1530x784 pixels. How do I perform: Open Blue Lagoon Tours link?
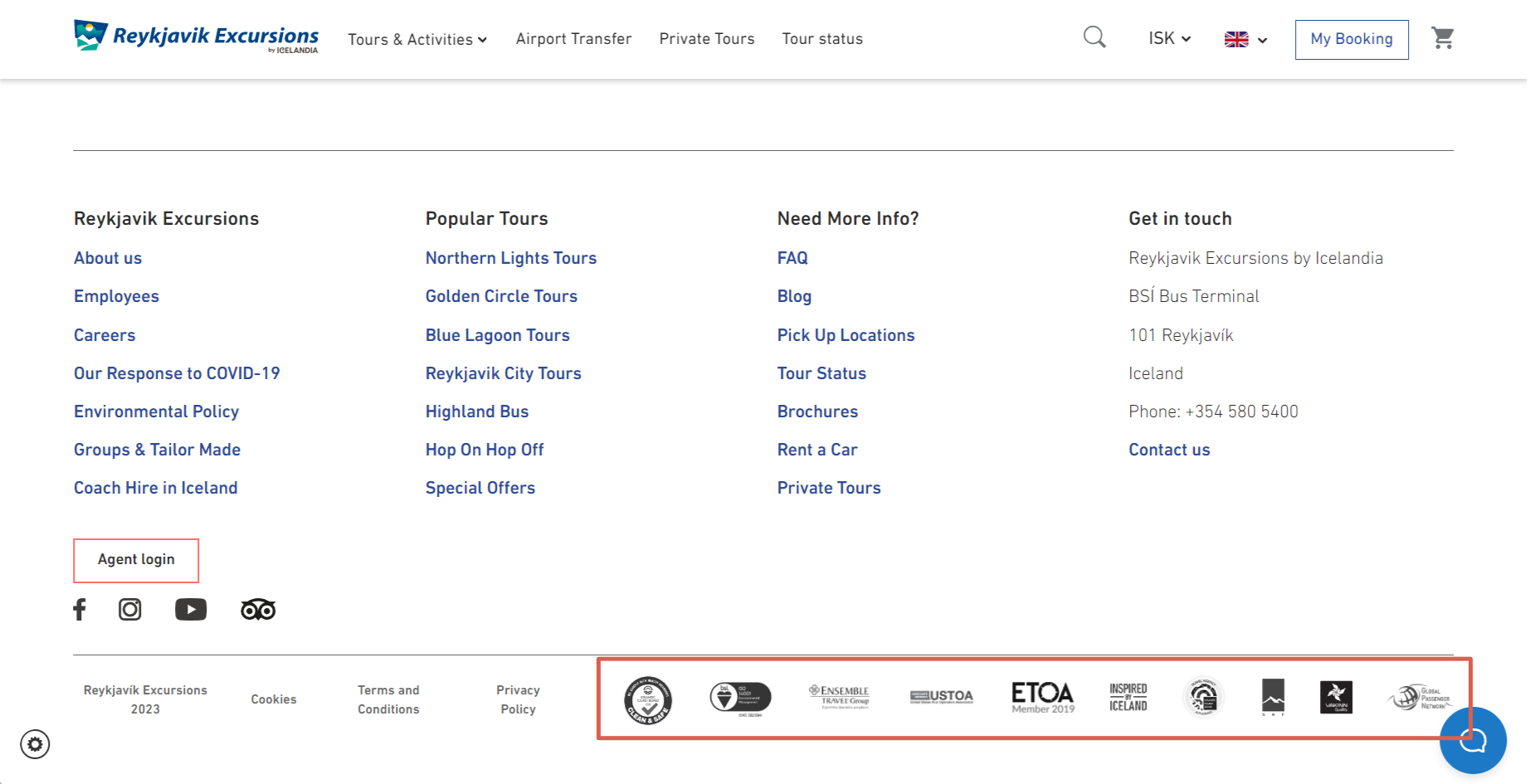[x=497, y=335]
